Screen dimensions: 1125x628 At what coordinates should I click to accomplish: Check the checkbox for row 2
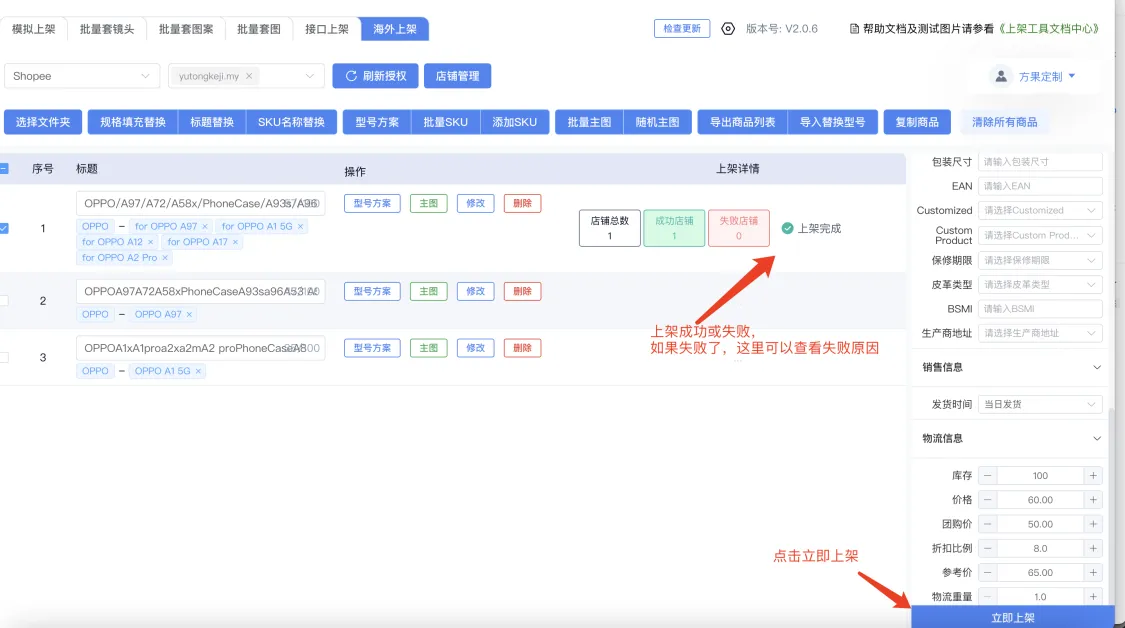pos(4,301)
